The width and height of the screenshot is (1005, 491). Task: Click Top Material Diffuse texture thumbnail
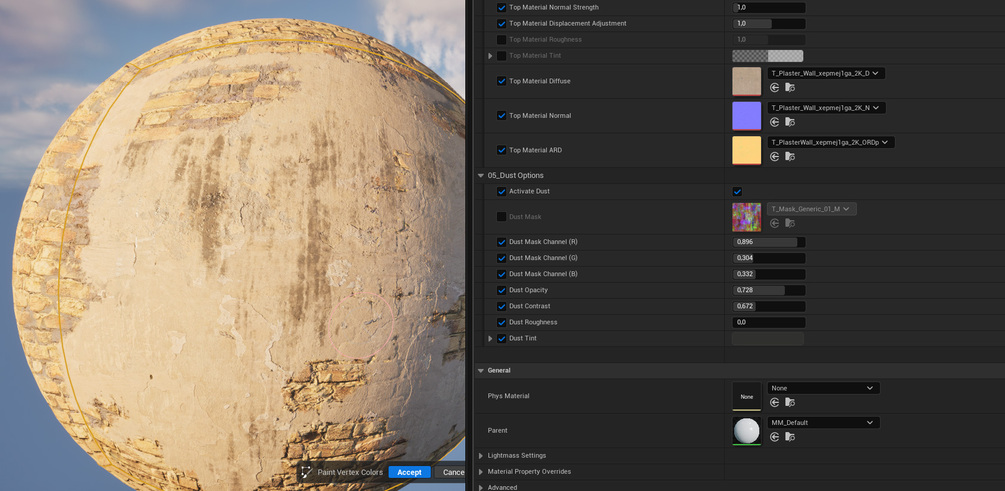(x=747, y=81)
